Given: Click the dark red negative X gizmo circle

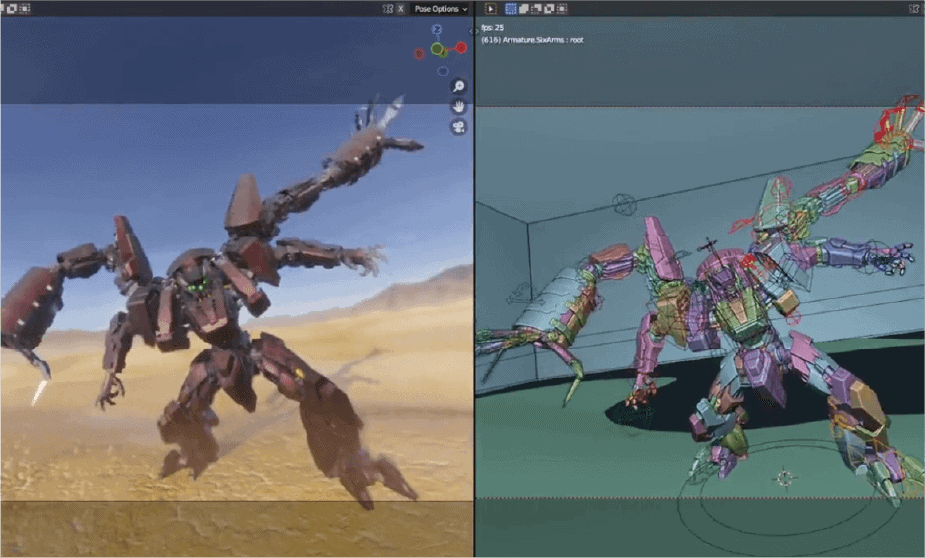Looking at the screenshot, I should [x=419, y=54].
